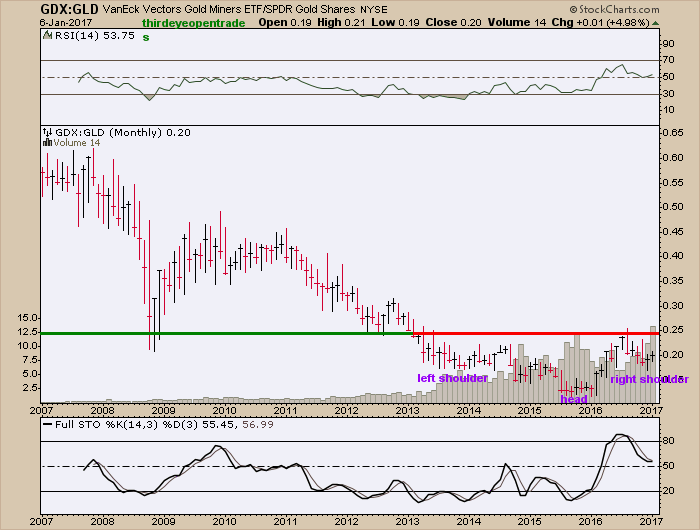Click the 2013 year label under price panel
700x530 pixels.
click(408, 410)
